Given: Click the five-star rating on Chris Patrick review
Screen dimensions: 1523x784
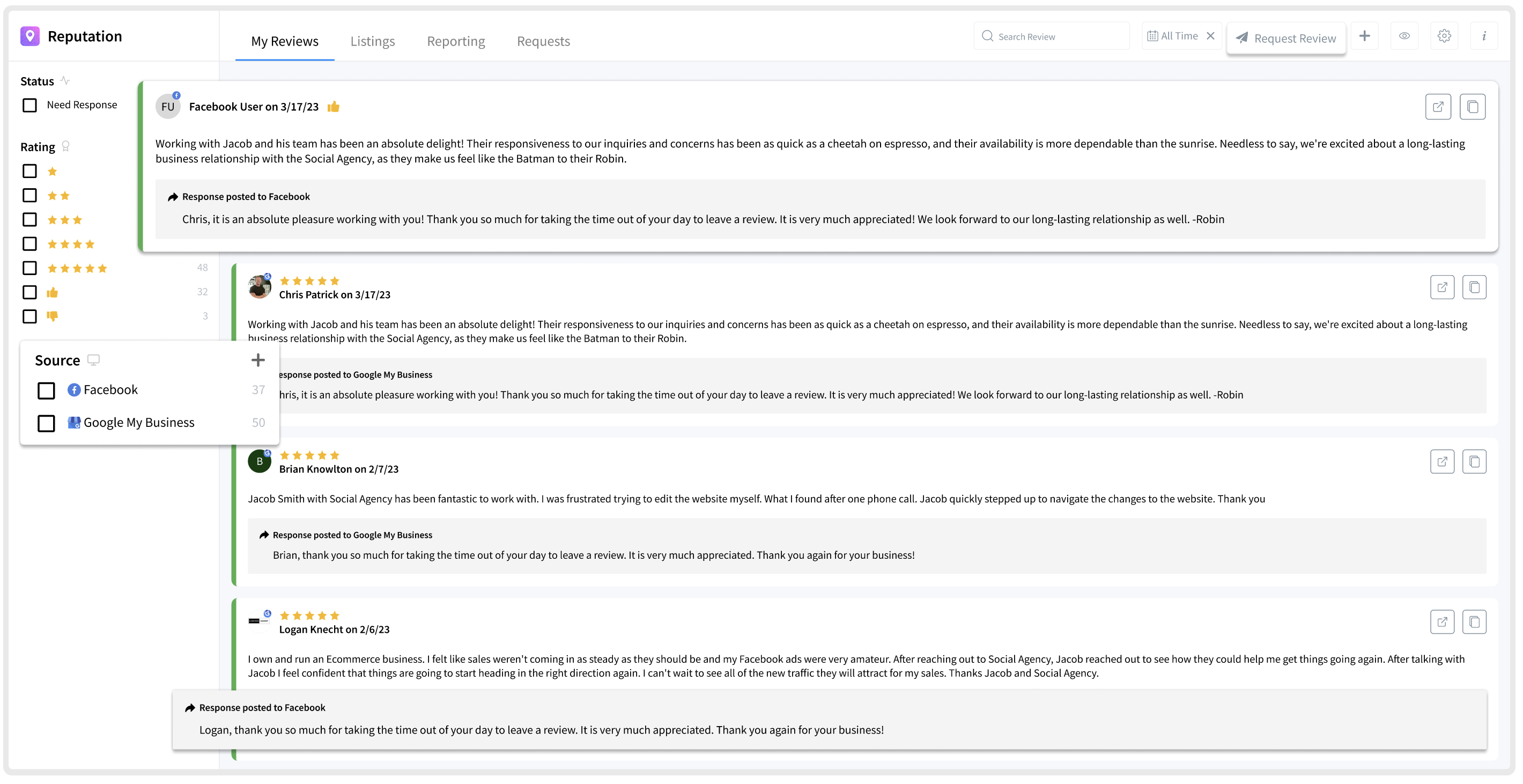Looking at the screenshot, I should 309,281.
